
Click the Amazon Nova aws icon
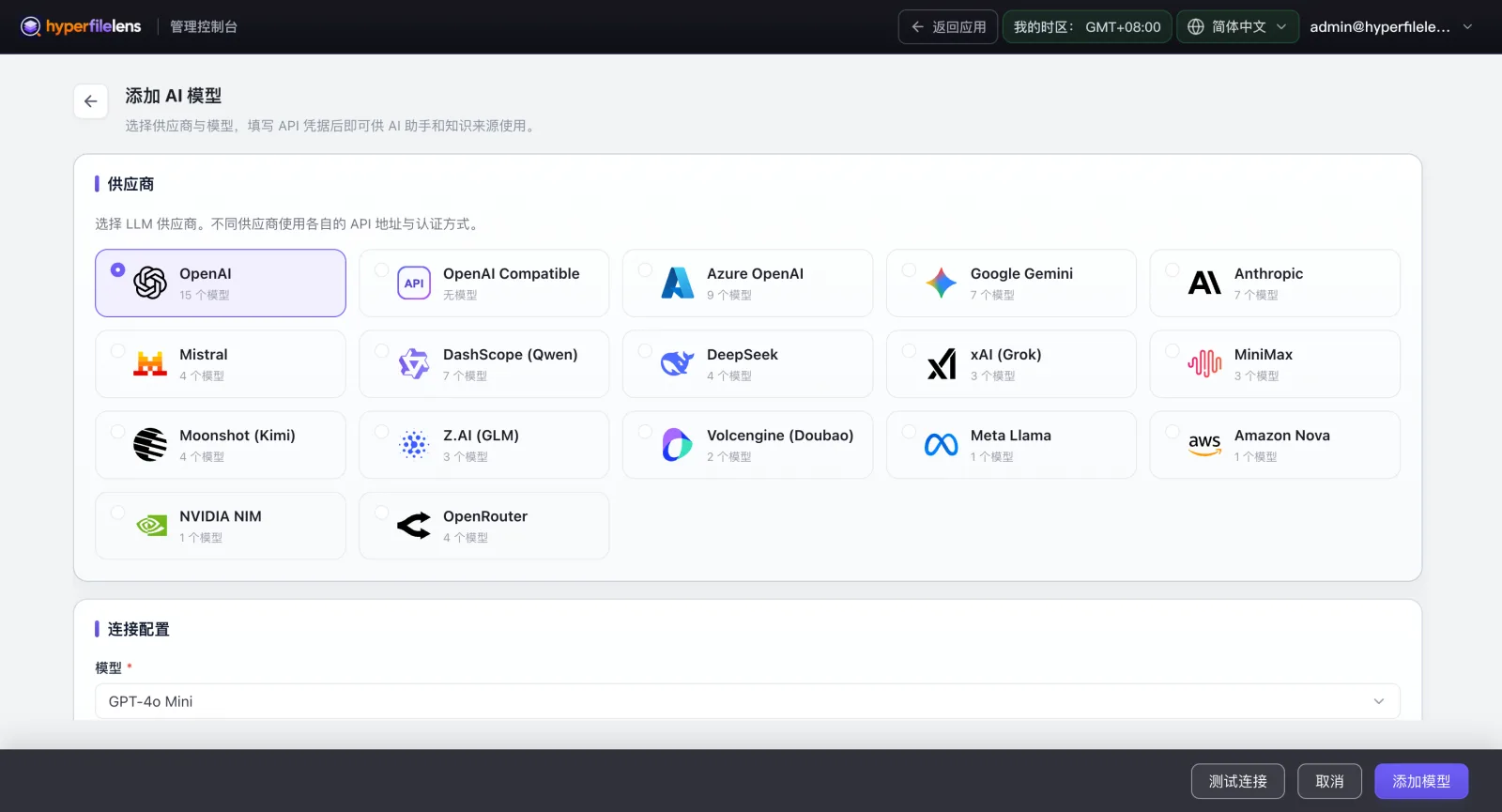tap(1205, 444)
